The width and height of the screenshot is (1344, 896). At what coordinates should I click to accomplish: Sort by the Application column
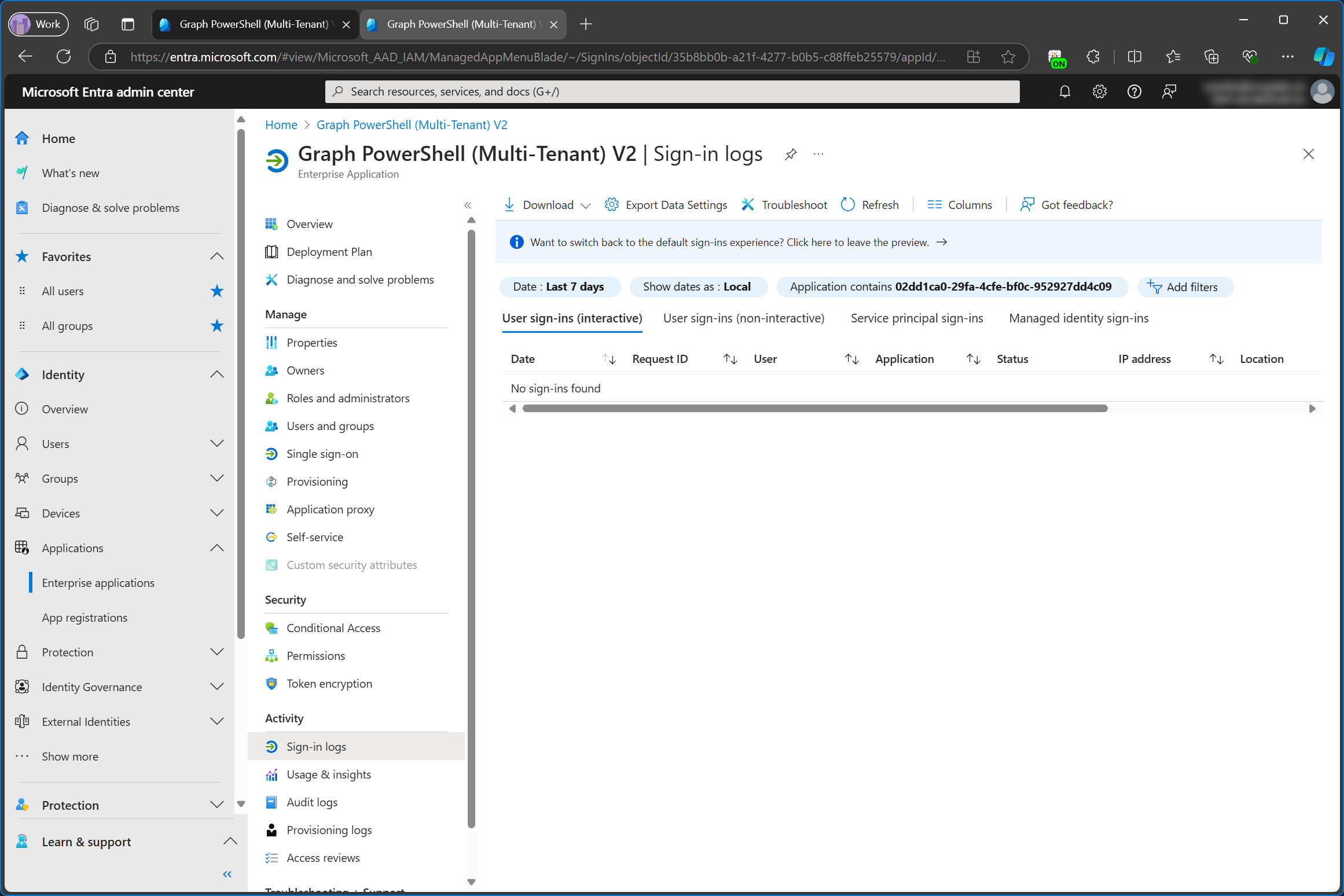[974, 359]
